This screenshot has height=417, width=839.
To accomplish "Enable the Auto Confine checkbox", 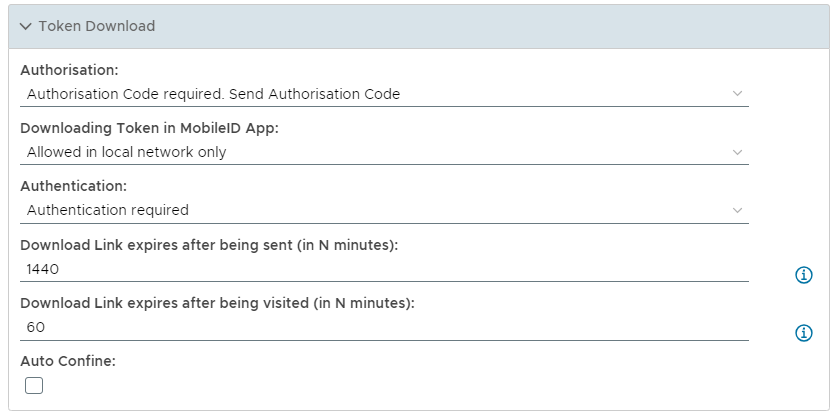I will click(x=34, y=385).
